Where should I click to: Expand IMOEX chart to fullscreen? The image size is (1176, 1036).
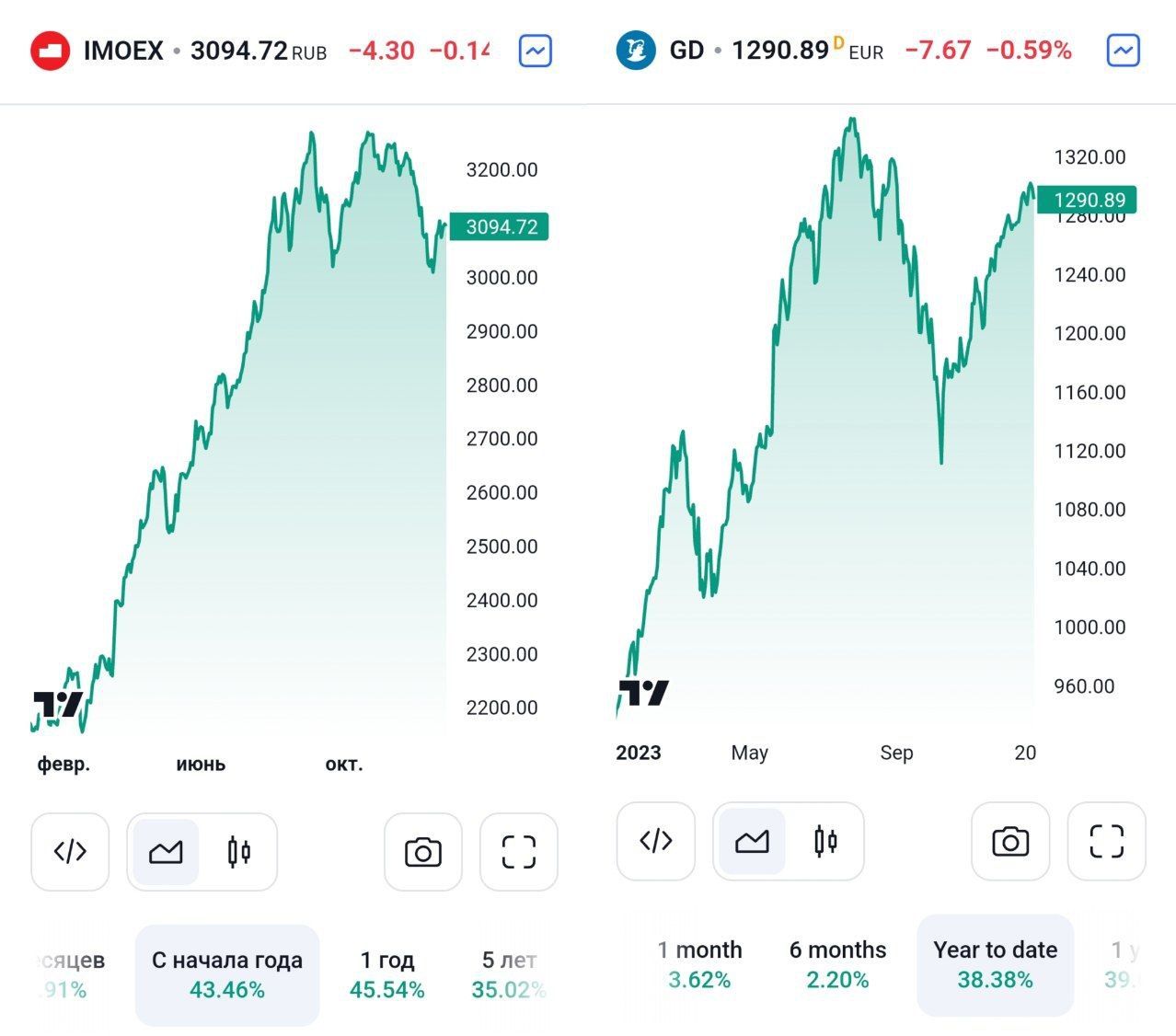pyautogui.click(x=519, y=852)
